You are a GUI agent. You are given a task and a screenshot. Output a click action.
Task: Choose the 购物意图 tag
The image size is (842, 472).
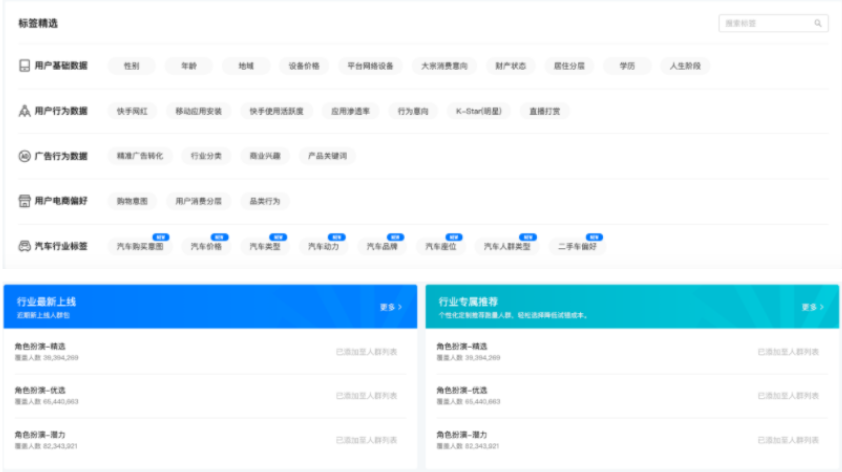132,201
